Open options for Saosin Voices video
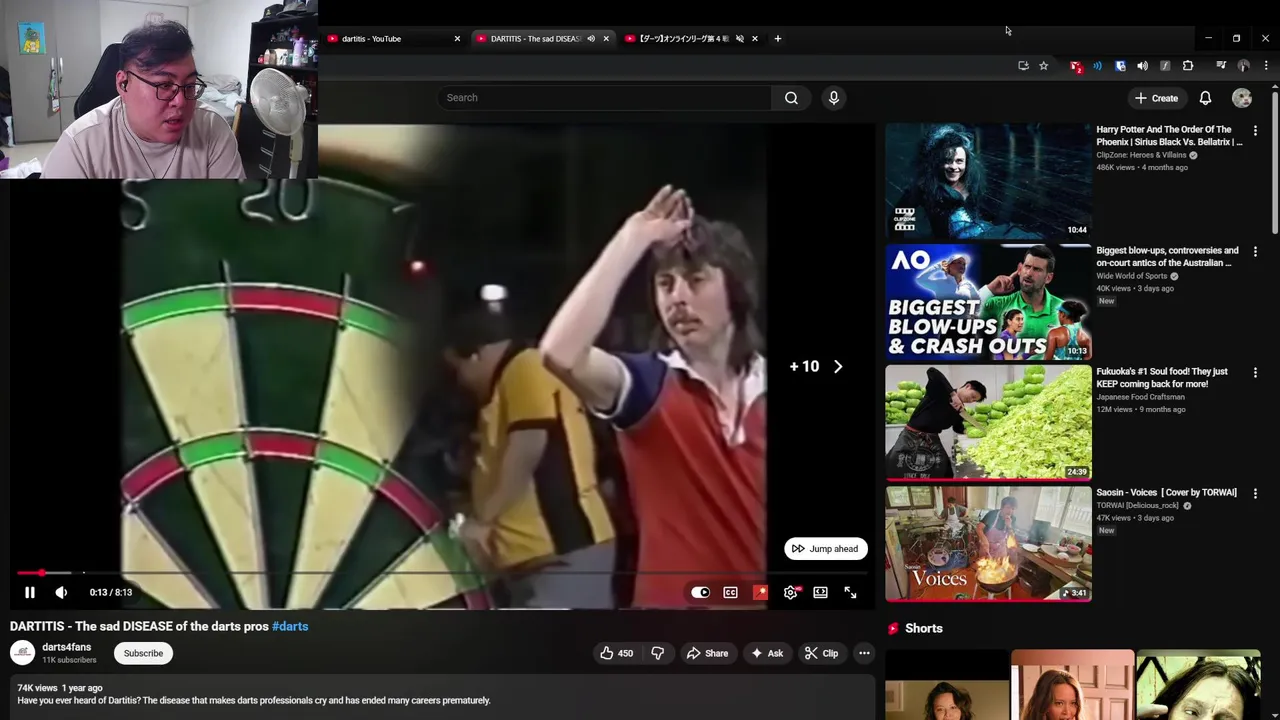This screenshot has height=720, width=1280. point(1255,494)
